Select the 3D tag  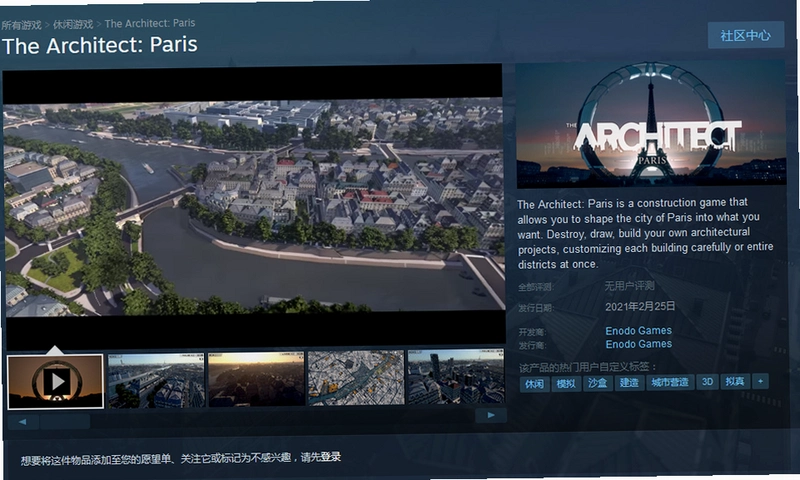707,382
